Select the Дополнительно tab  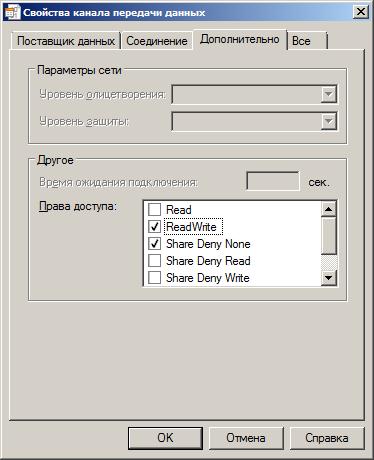click(x=240, y=40)
